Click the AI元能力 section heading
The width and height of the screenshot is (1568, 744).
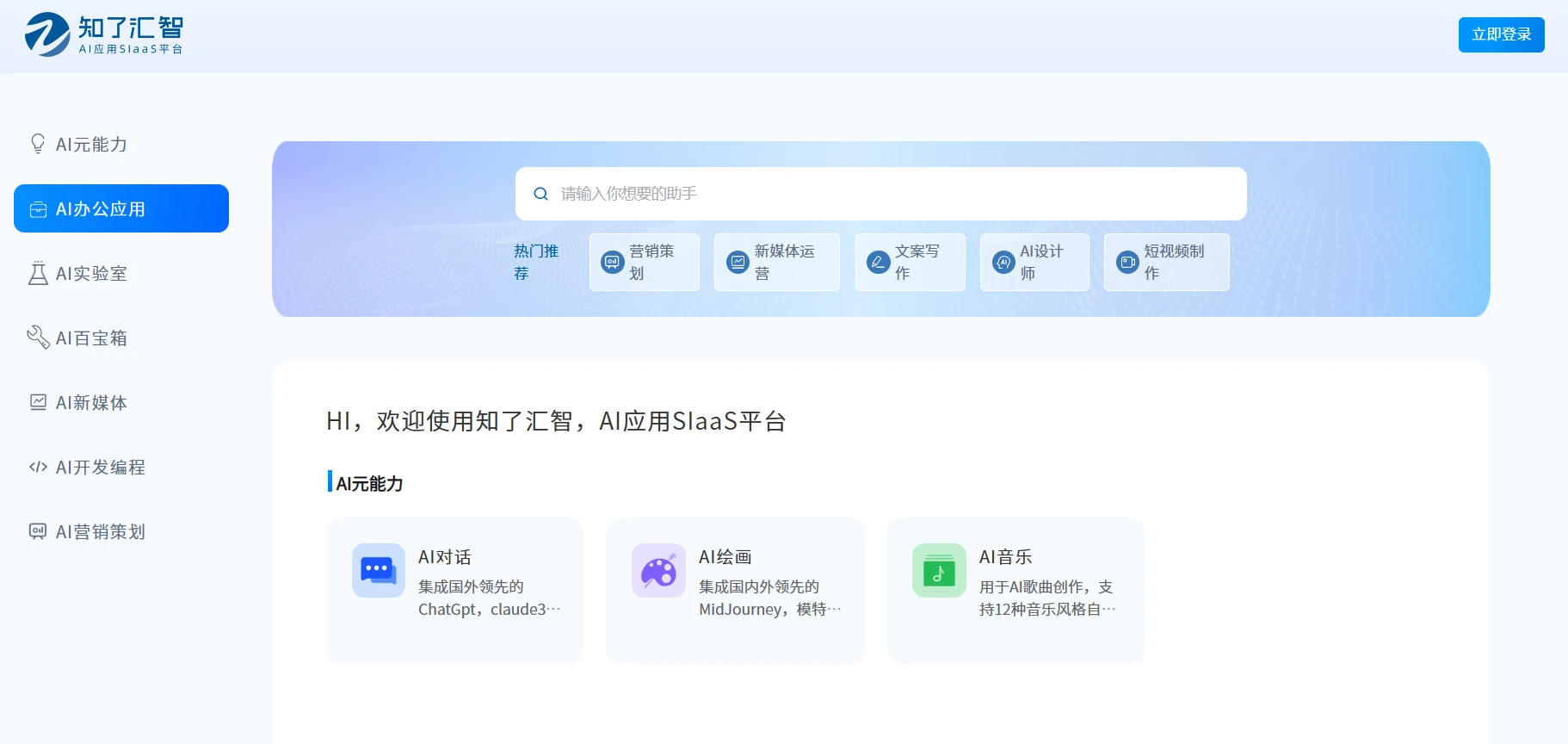(x=369, y=483)
